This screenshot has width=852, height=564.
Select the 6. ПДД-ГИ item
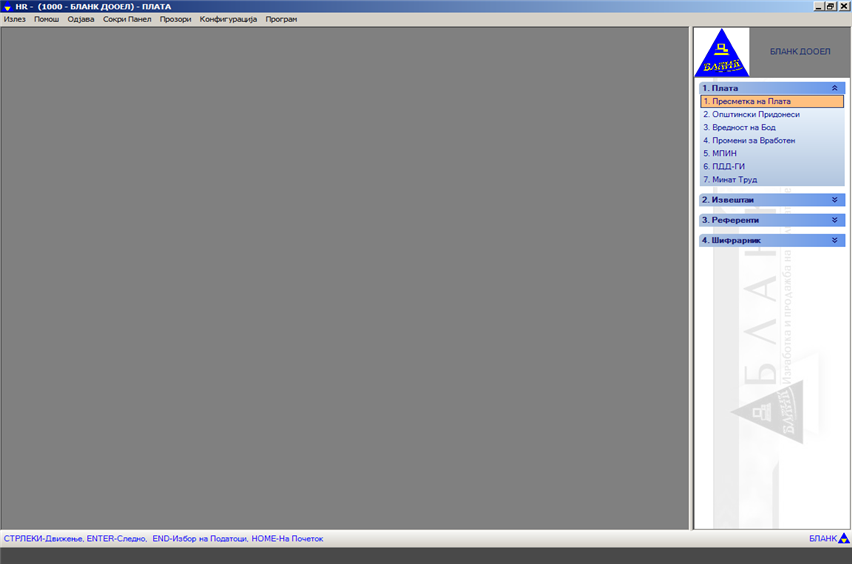[x=724, y=166]
